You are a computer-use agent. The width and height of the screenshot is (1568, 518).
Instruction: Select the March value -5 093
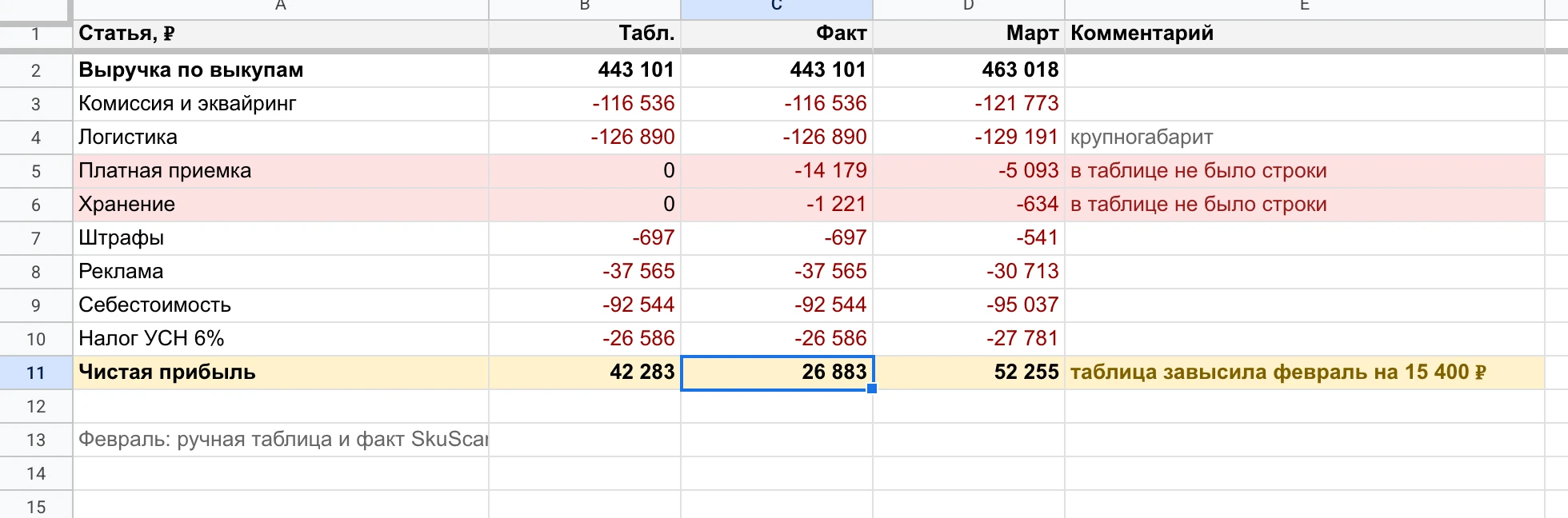(x=969, y=171)
